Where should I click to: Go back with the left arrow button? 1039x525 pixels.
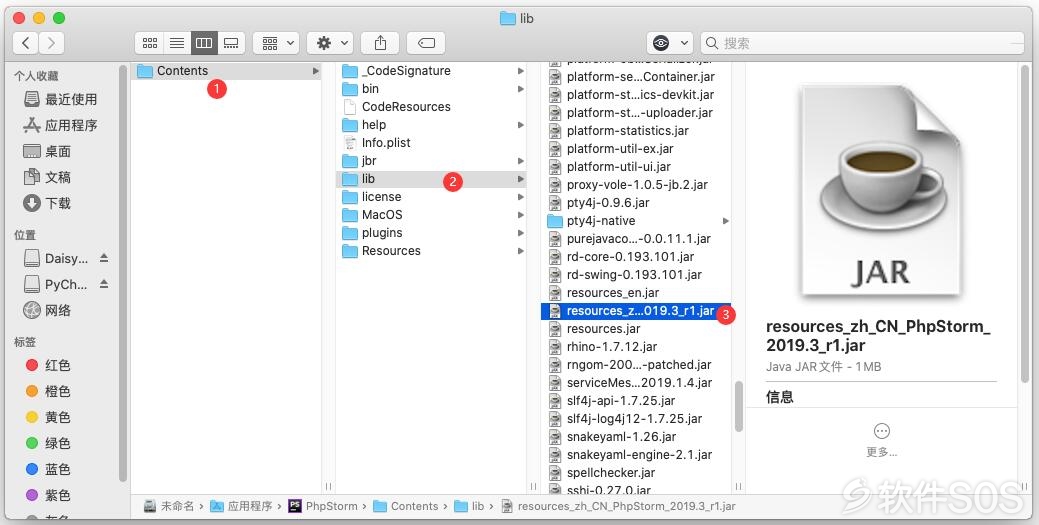tap(26, 43)
